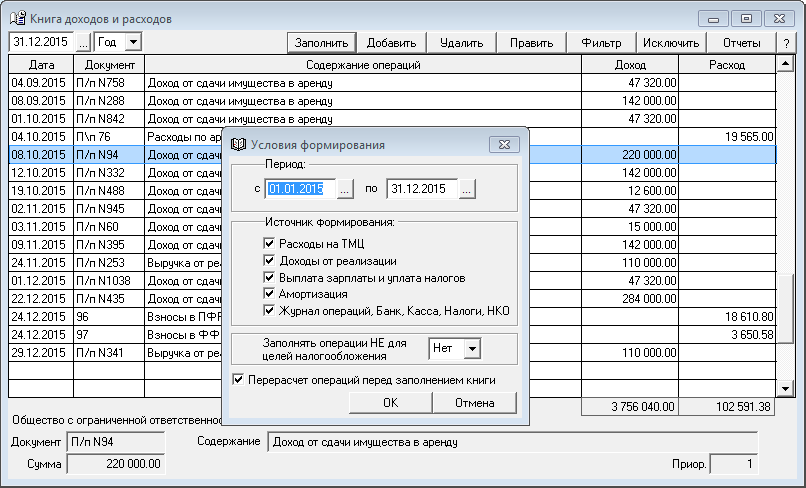806x488 pixels.
Task: Uncheck Выплата зарплаты и уплата налогов
Action: tap(269, 277)
